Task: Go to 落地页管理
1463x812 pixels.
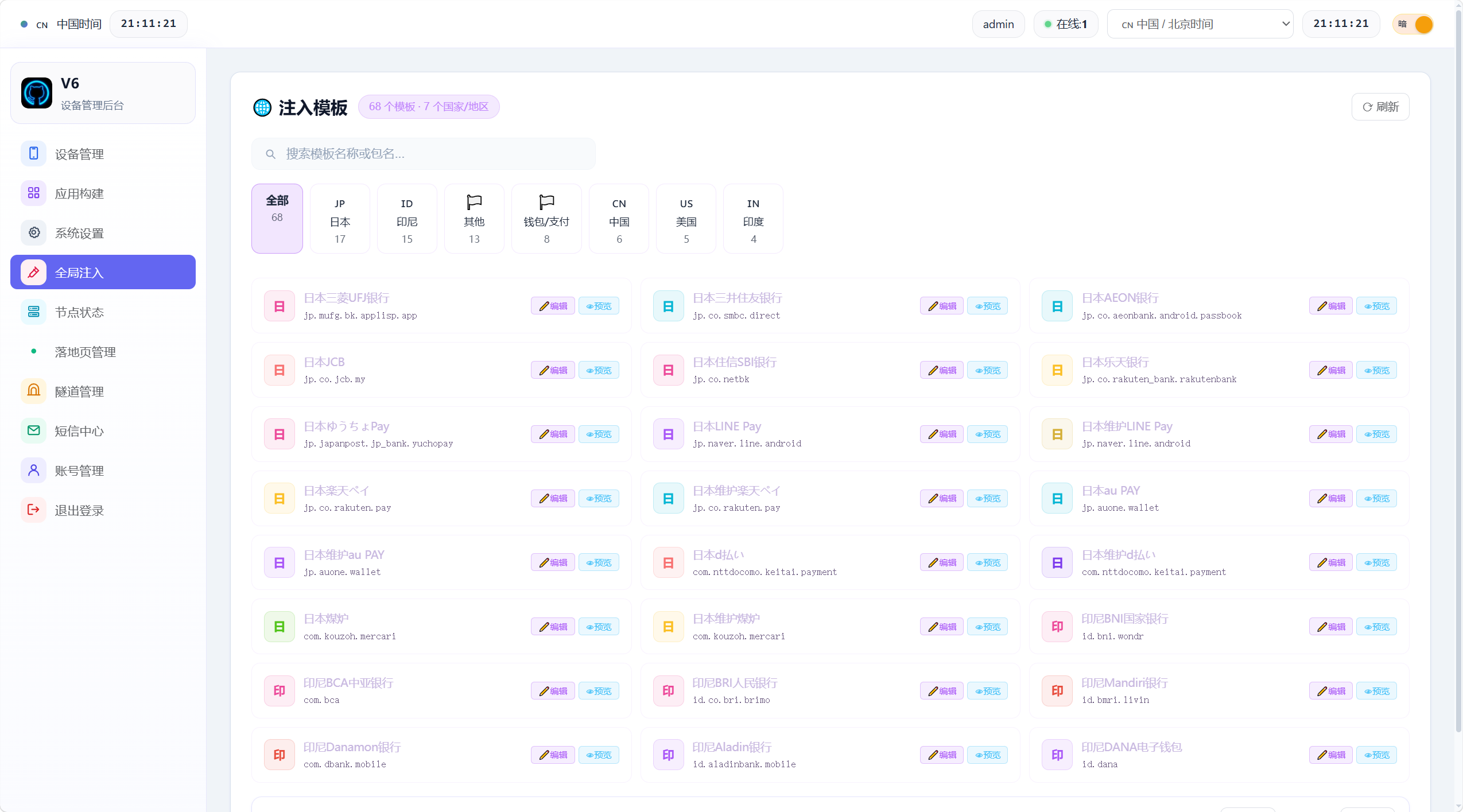Action: [103, 352]
